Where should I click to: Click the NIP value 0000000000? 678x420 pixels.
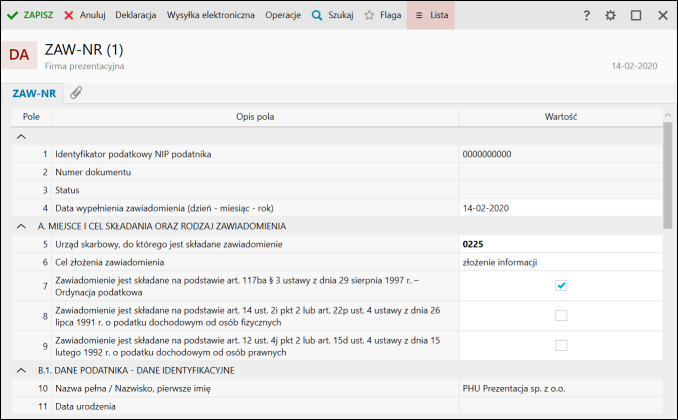pos(486,154)
